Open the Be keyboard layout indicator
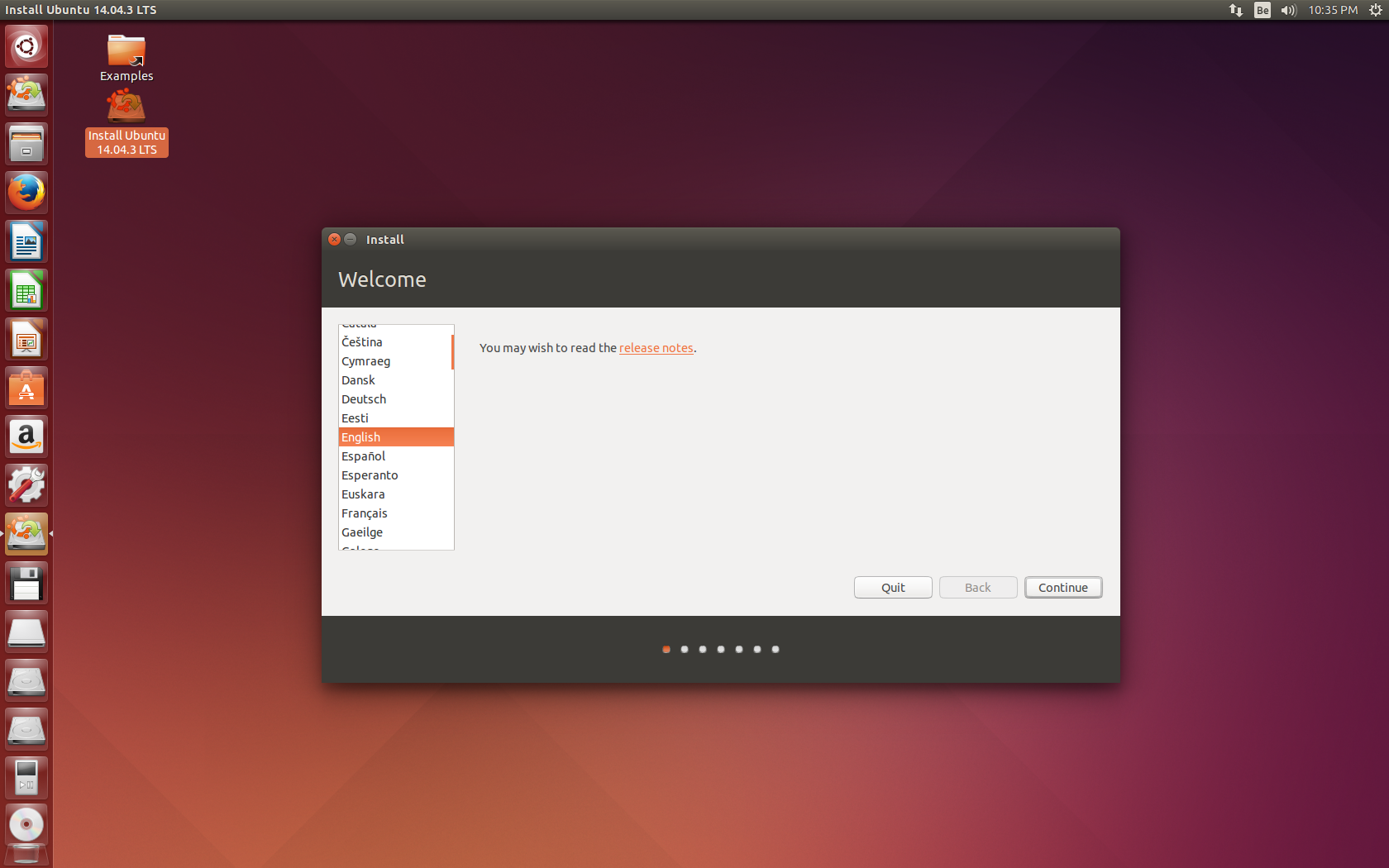 [1263, 10]
